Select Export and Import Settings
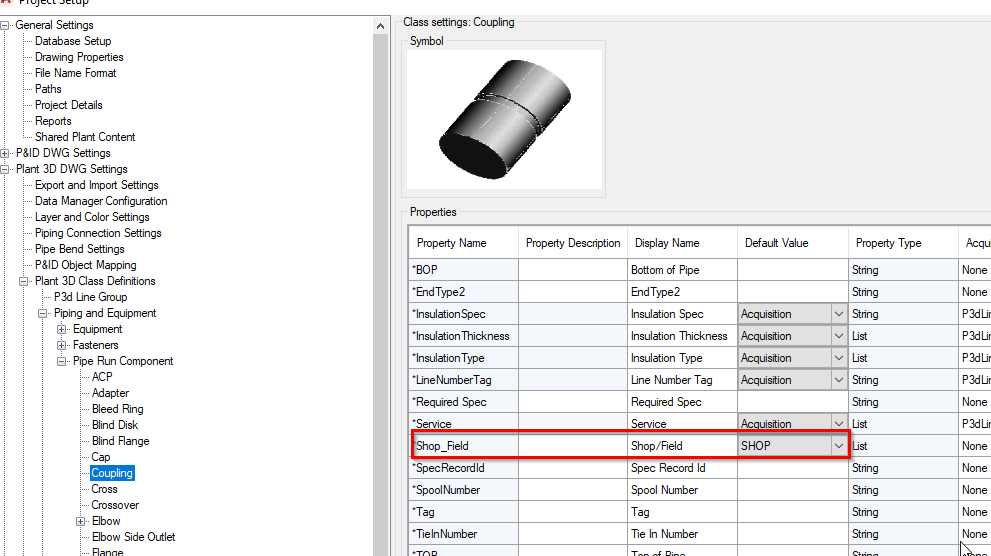 click(97, 185)
